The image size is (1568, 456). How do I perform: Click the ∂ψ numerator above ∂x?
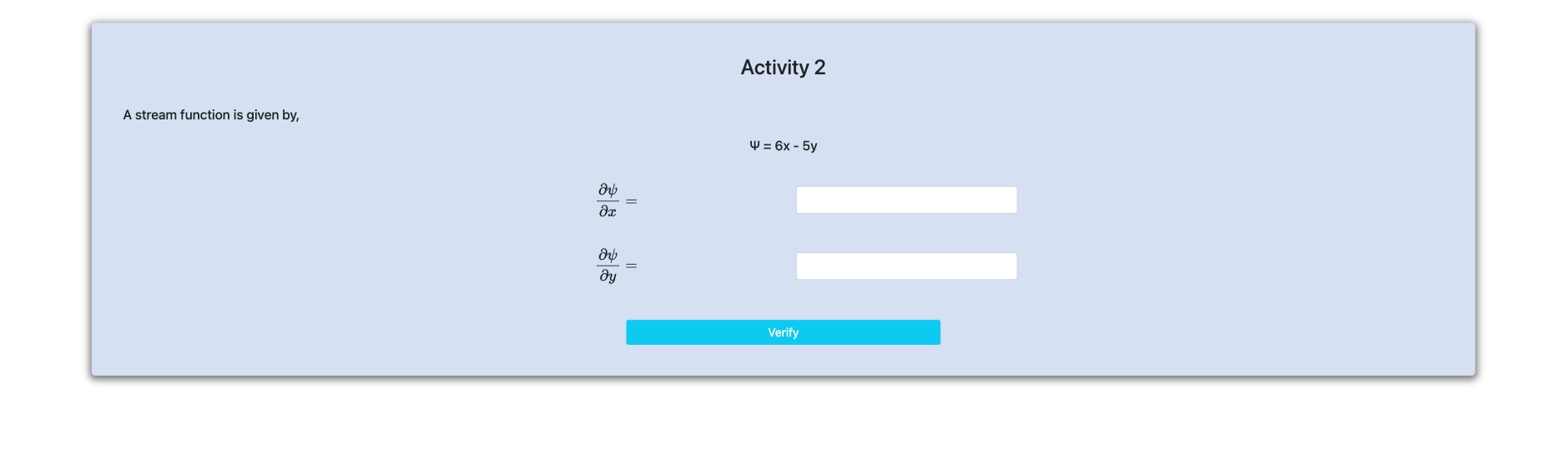[x=608, y=190]
